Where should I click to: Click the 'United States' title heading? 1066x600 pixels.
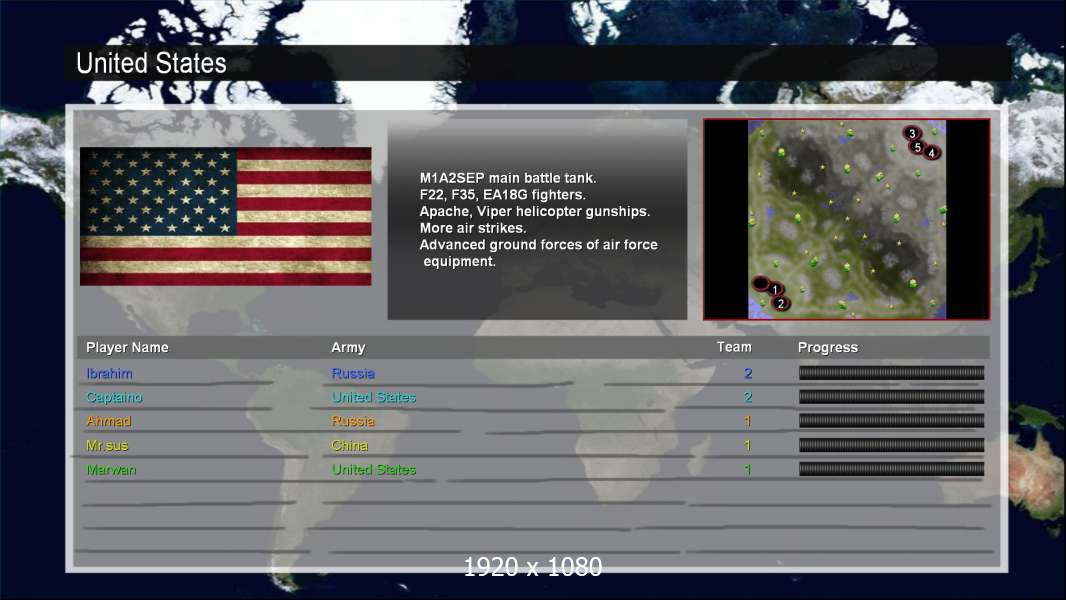[151, 63]
